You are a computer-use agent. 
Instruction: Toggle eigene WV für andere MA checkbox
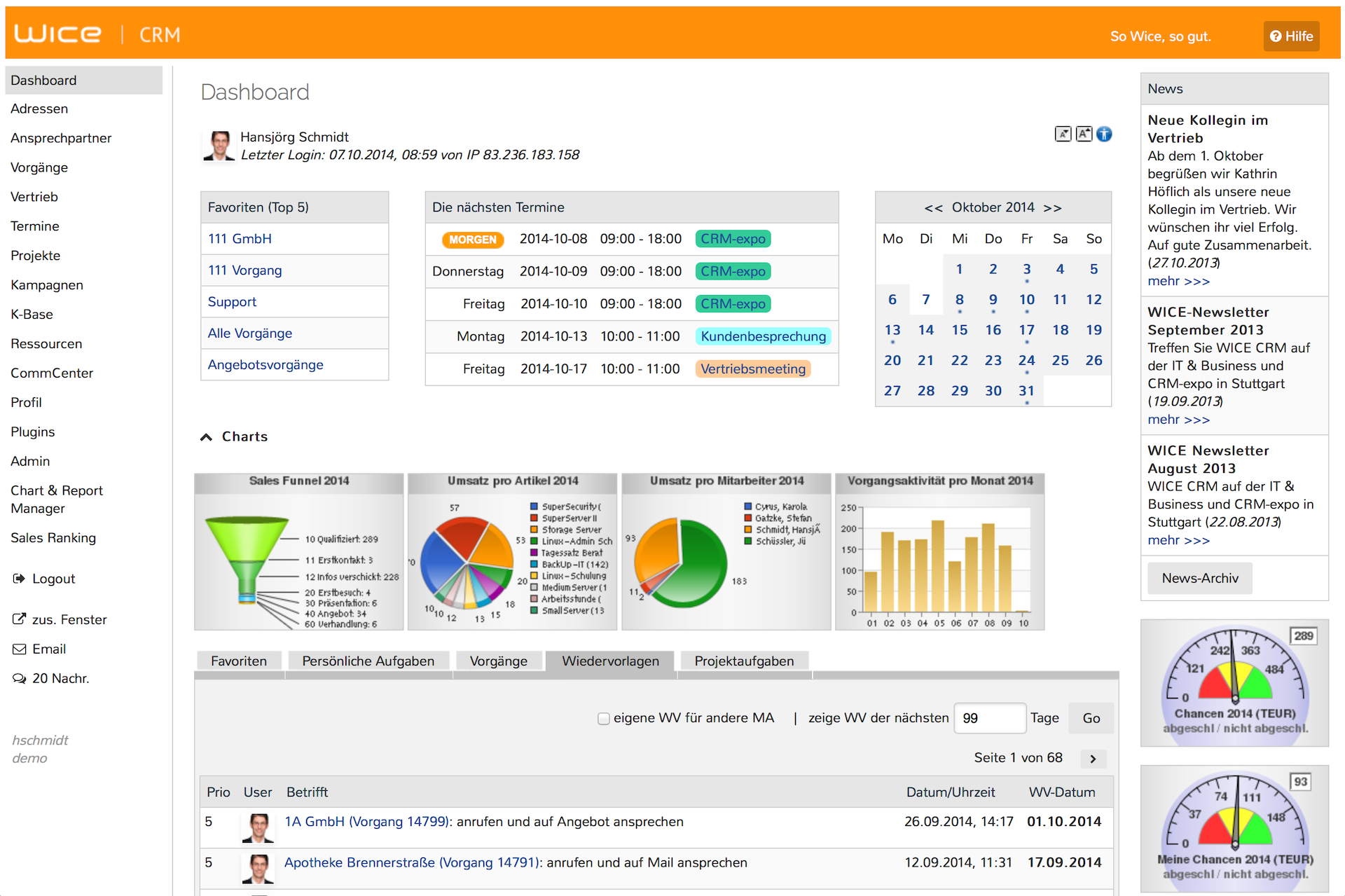pyautogui.click(x=603, y=719)
